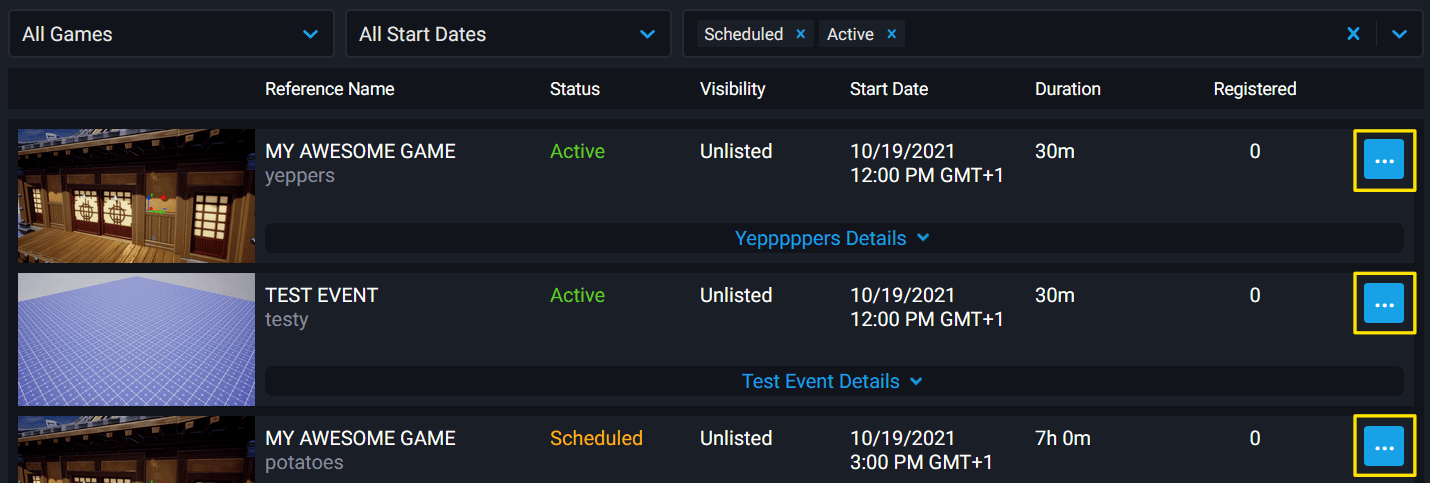Click the potatoes event thumbnail
This screenshot has height=483, width=1430.
click(x=136, y=450)
